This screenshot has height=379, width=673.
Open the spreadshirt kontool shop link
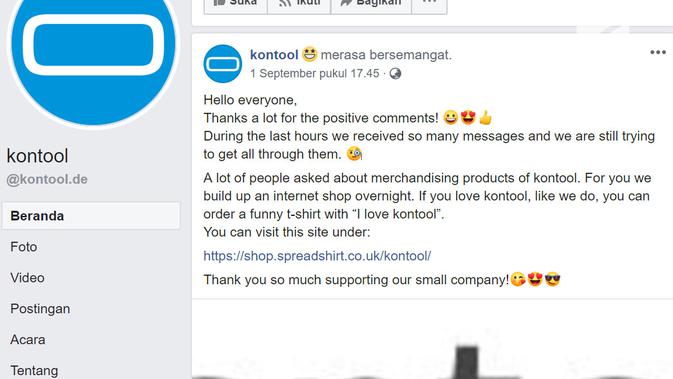(317, 256)
